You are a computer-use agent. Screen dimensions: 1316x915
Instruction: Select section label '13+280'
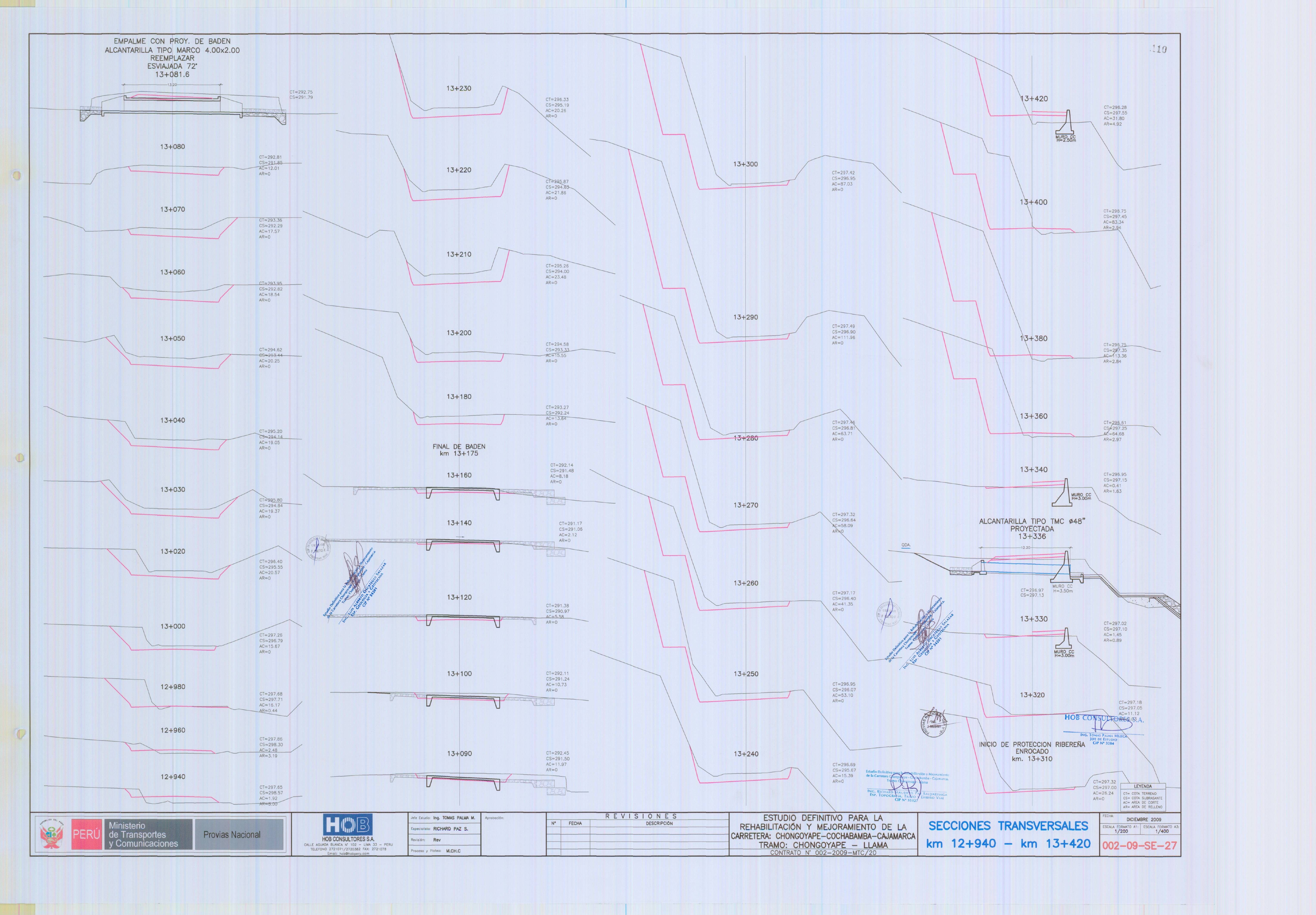pos(745,438)
